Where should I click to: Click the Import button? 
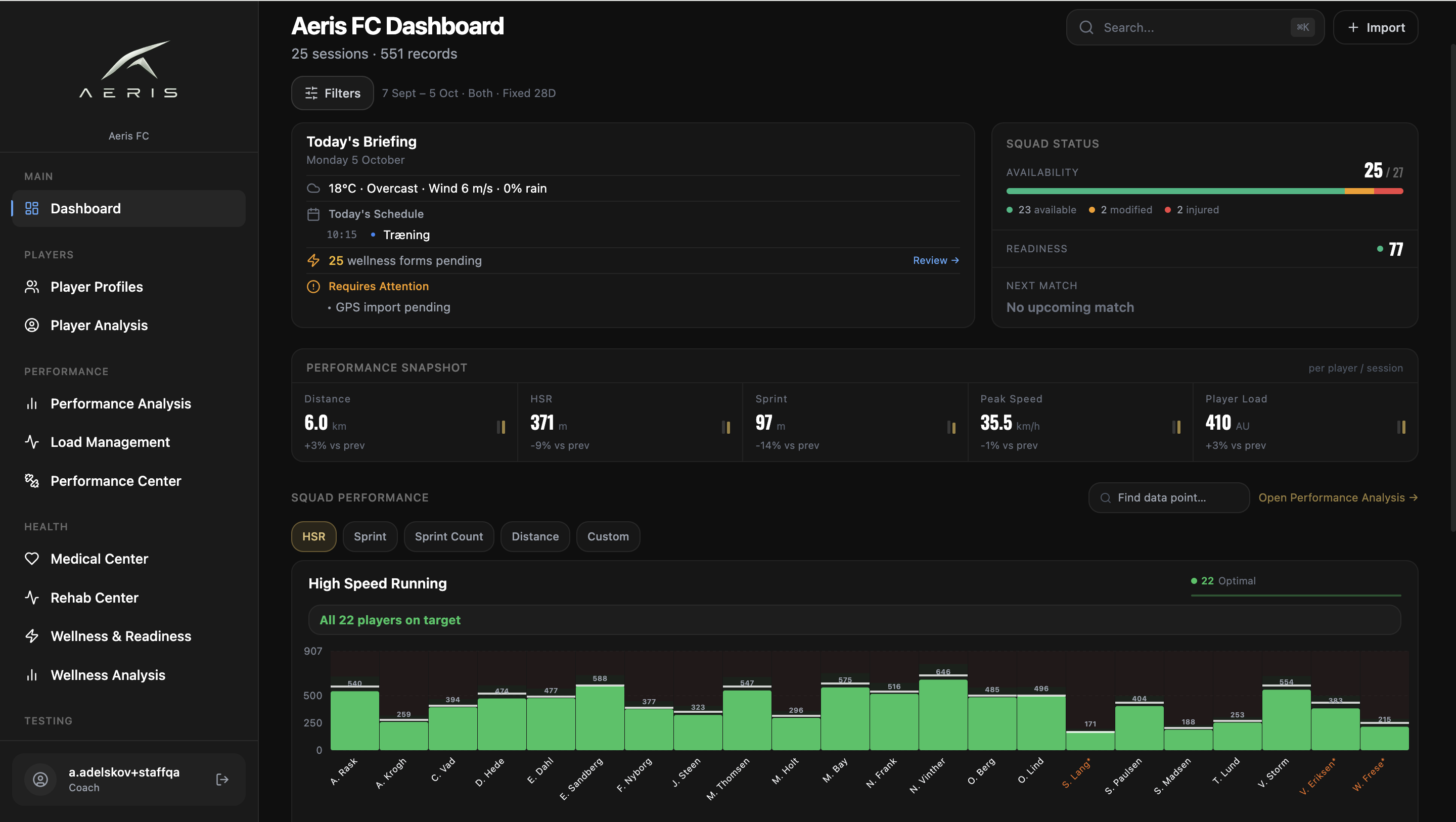tap(1376, 27)
